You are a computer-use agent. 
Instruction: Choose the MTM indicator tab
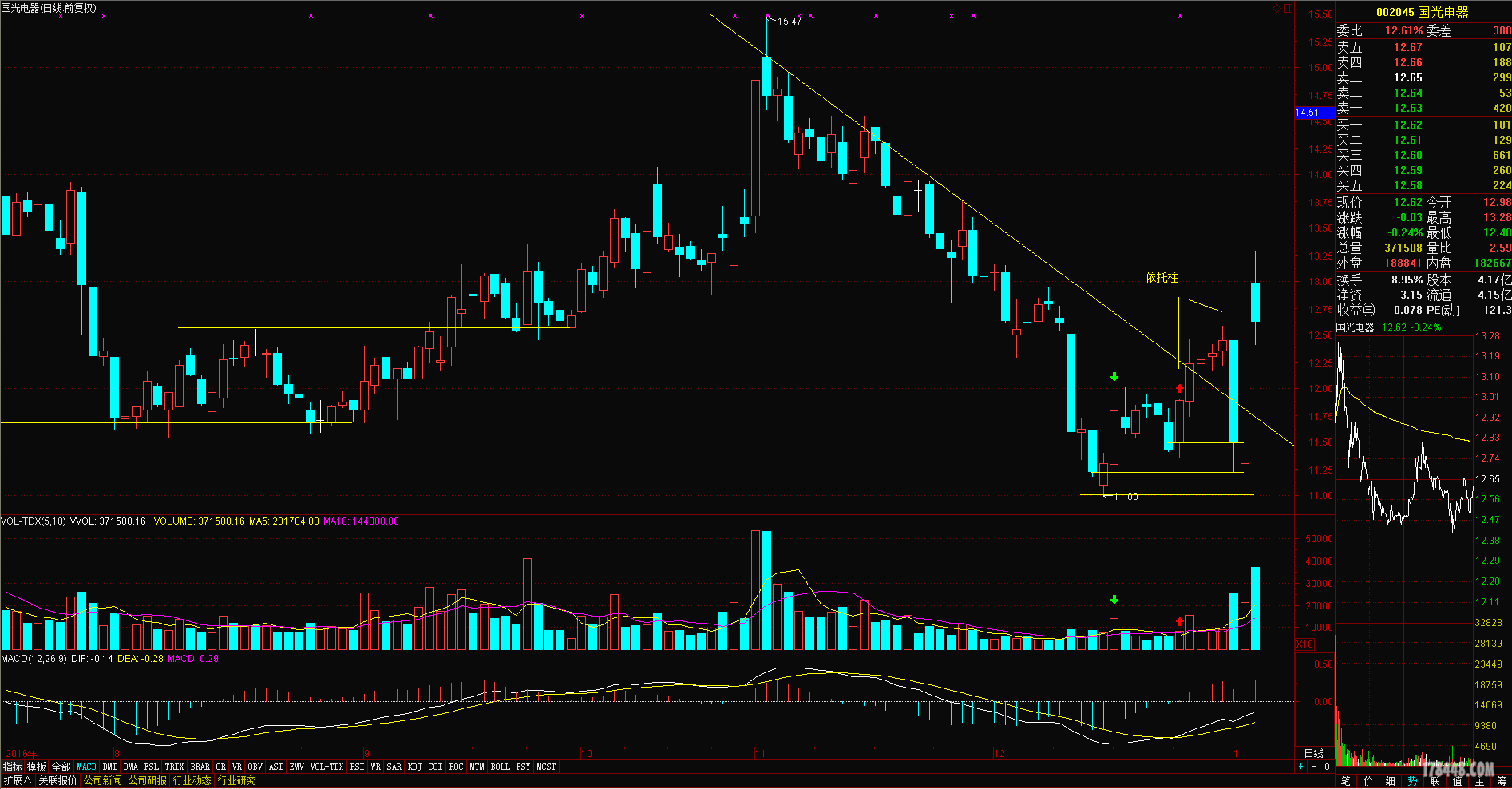[477, 767]
